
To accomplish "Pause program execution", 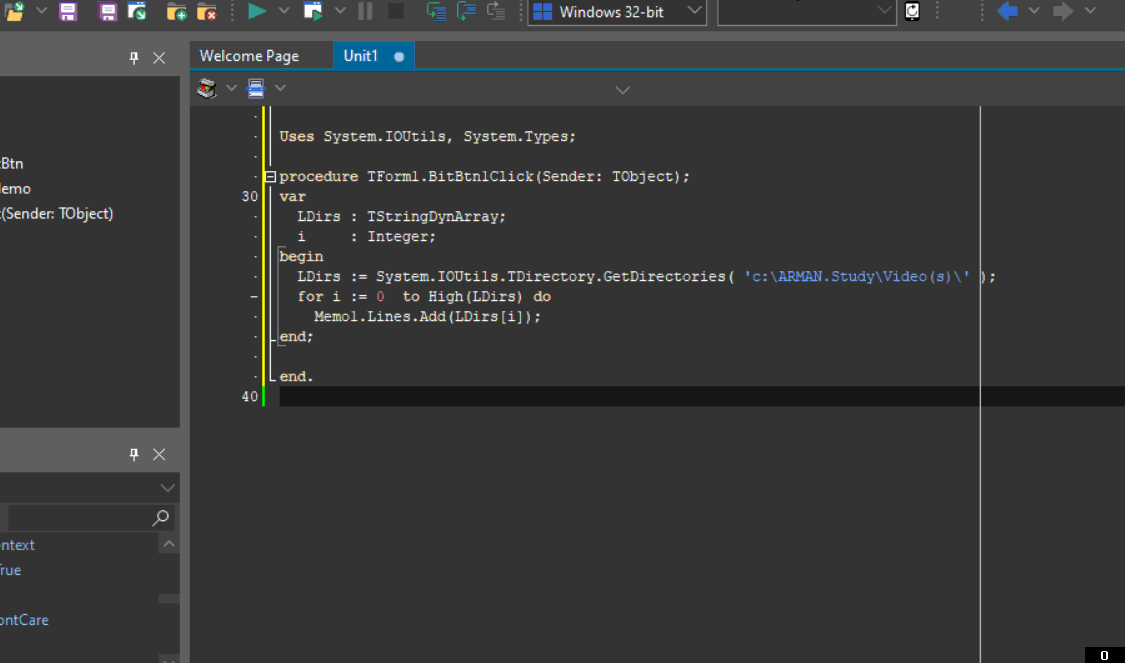I will coord(365,11).
